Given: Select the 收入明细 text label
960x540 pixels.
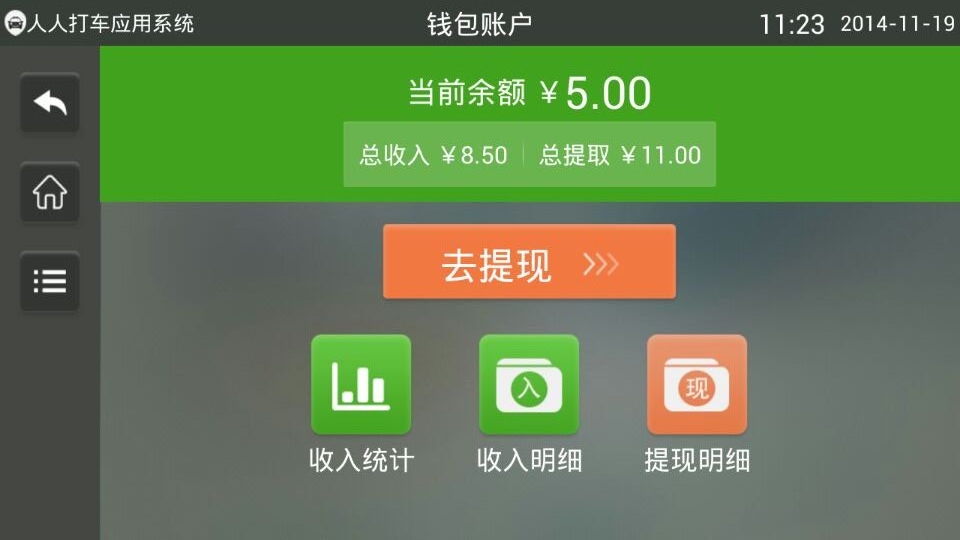Looking at the screenshot, I should tap(529, 460).
